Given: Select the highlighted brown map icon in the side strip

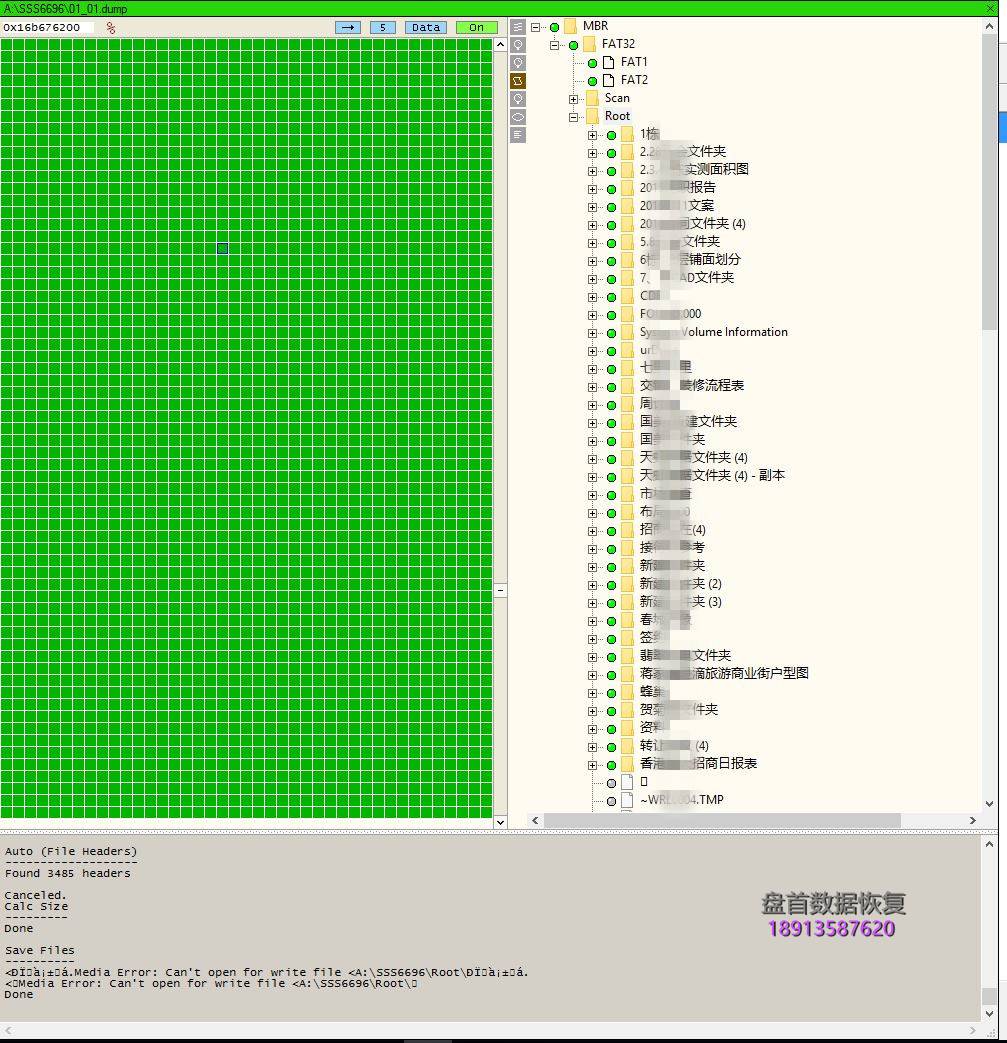Looking at the screenshot, I should coord(517,81).
